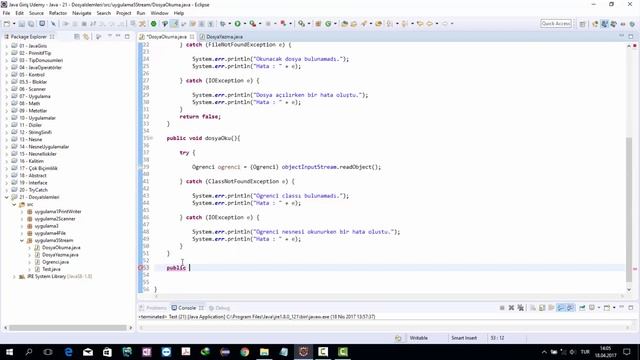640x360 pixels.
Task: Click the Open Perspective icon near Quick Access
Action: click(582, 24)
